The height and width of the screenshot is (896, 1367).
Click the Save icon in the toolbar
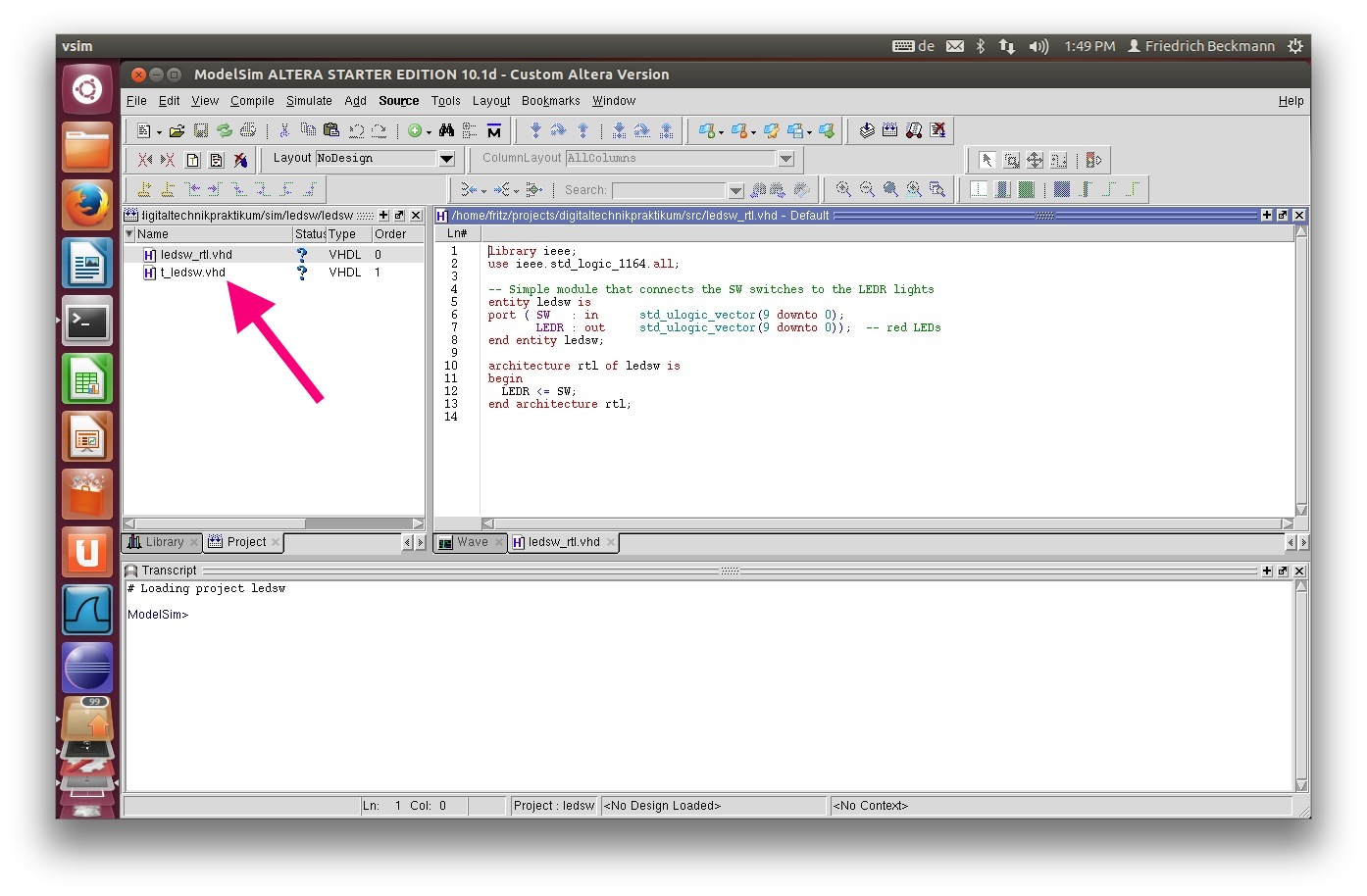click(x=201, y=130)
